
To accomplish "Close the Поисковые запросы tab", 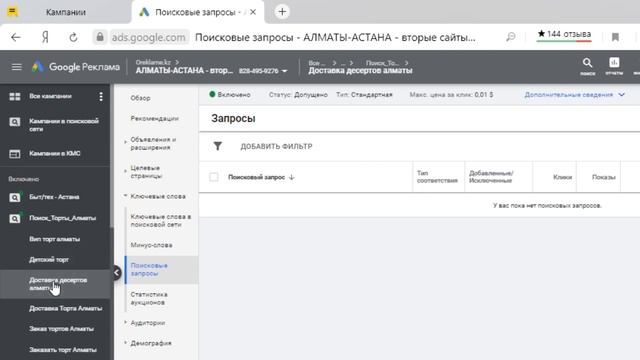I will pyautogui.click(x=253, y=12).
